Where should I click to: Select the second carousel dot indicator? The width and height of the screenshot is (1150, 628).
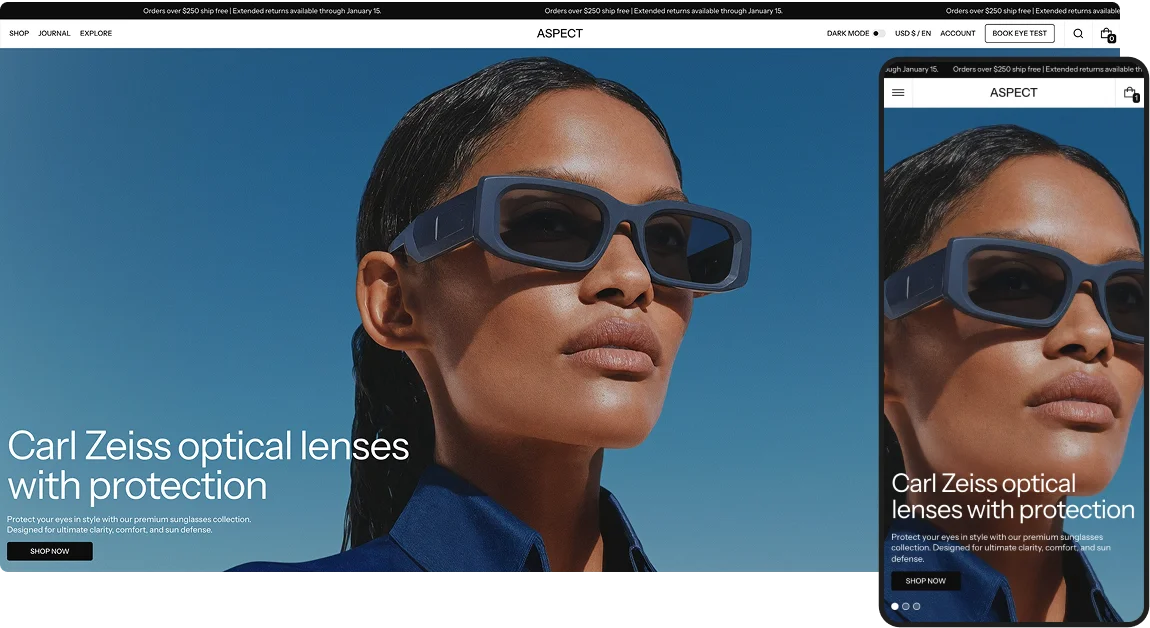[907, 606]
